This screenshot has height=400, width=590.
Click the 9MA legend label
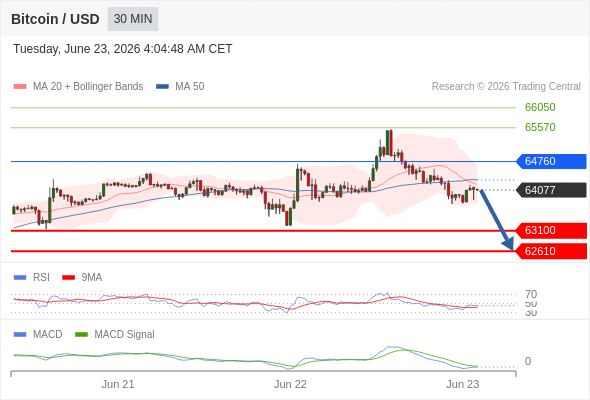[x=92, y=278]
